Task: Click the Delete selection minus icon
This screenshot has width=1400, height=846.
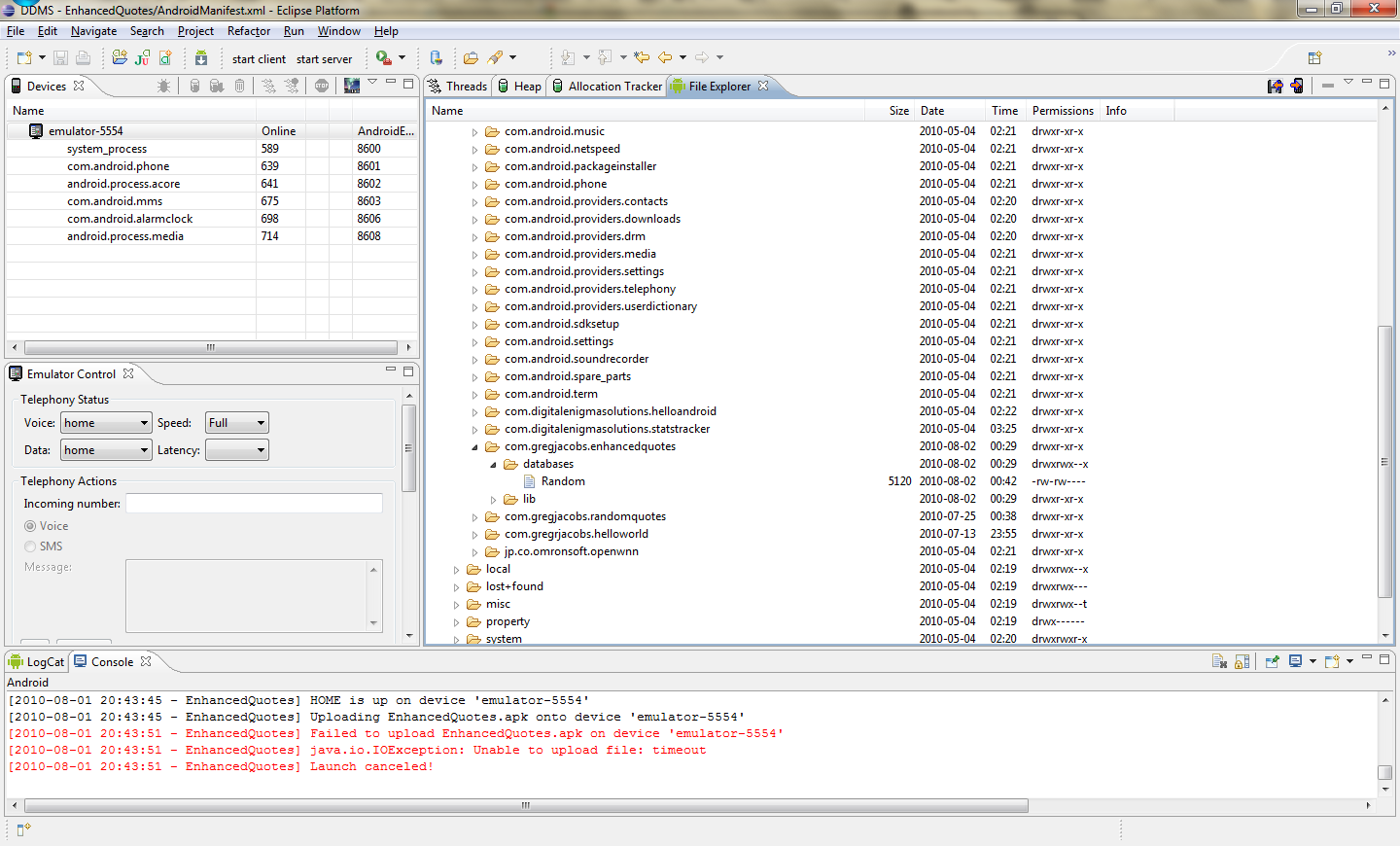Action: coord(1327,87)
